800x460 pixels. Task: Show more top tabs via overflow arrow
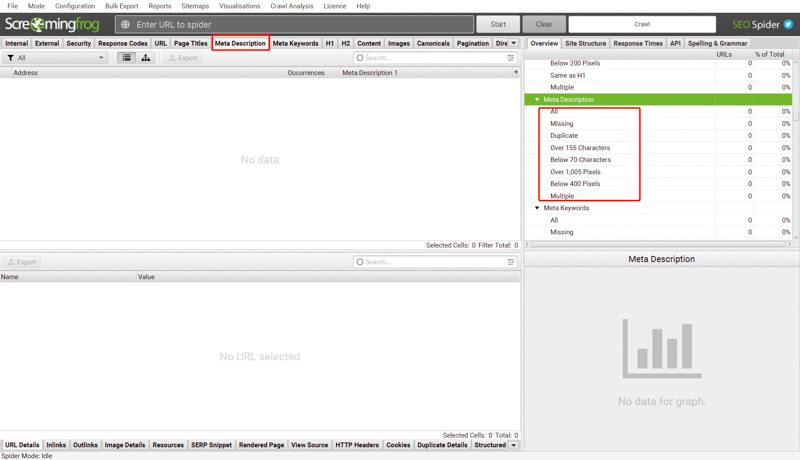pos(514,43)
